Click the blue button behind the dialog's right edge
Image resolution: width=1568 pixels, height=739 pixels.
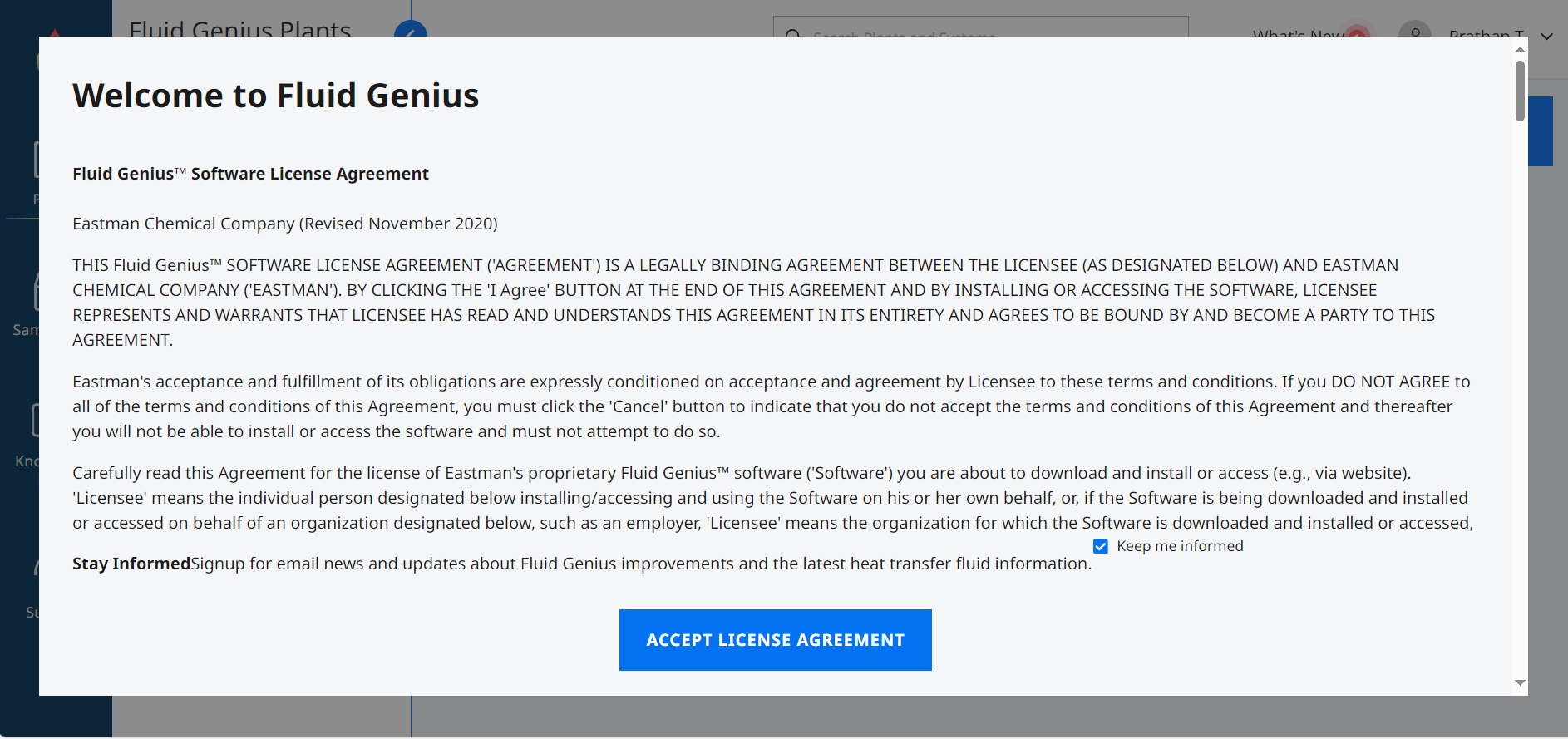(x=1541, y=131)
